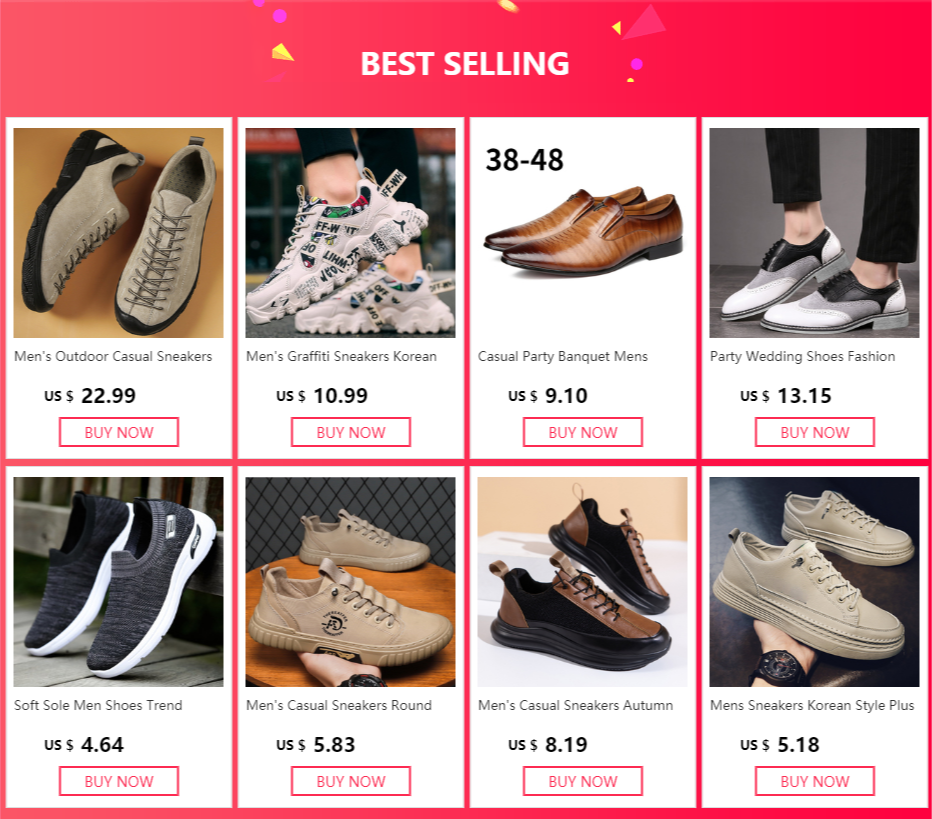The height and width of the screenshot is (819, 932).
Task: Open the Party Wedding Shoes photo
Action: click(814, 233)
